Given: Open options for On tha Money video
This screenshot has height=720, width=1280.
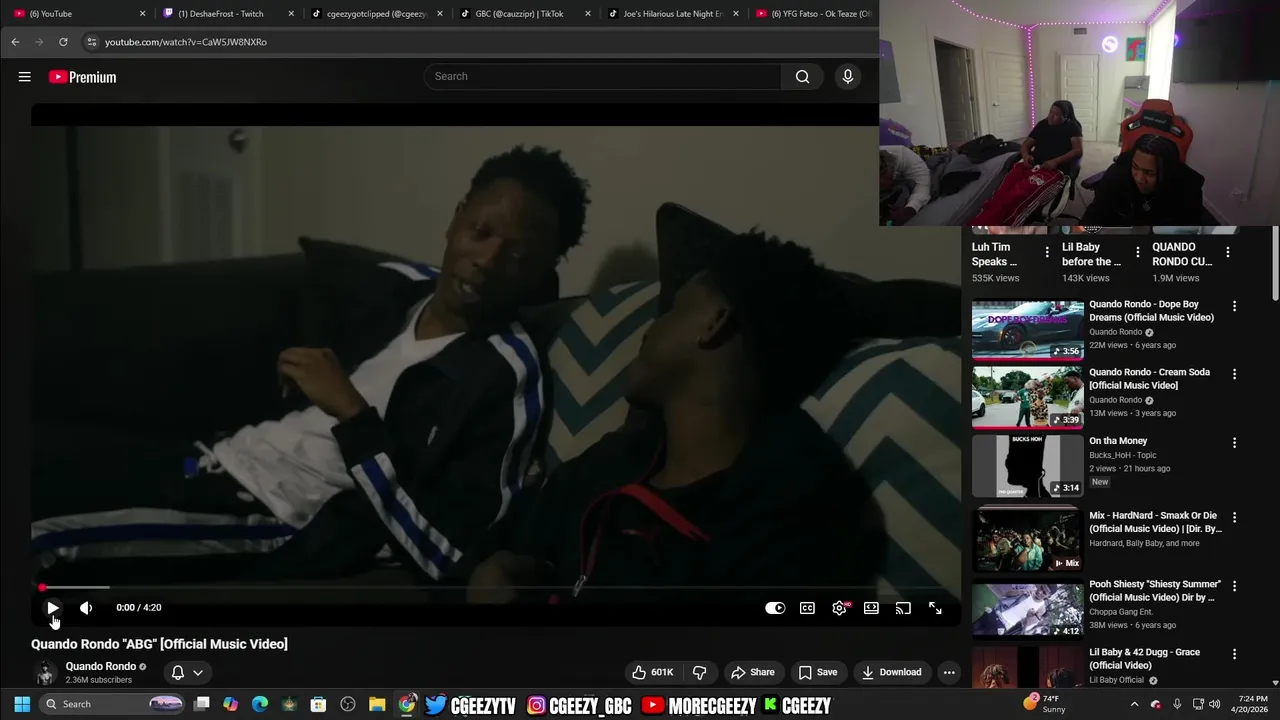Looking at the screenshot, I should click(1234, 442).
